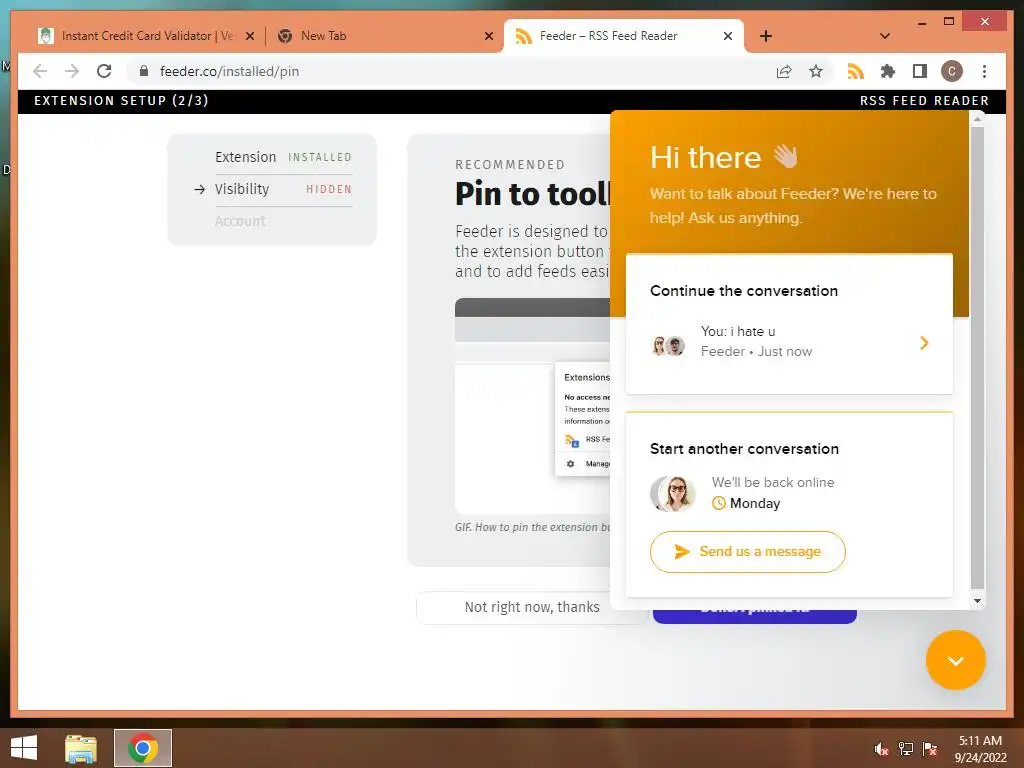Open a new browser tab

[766, 36]
